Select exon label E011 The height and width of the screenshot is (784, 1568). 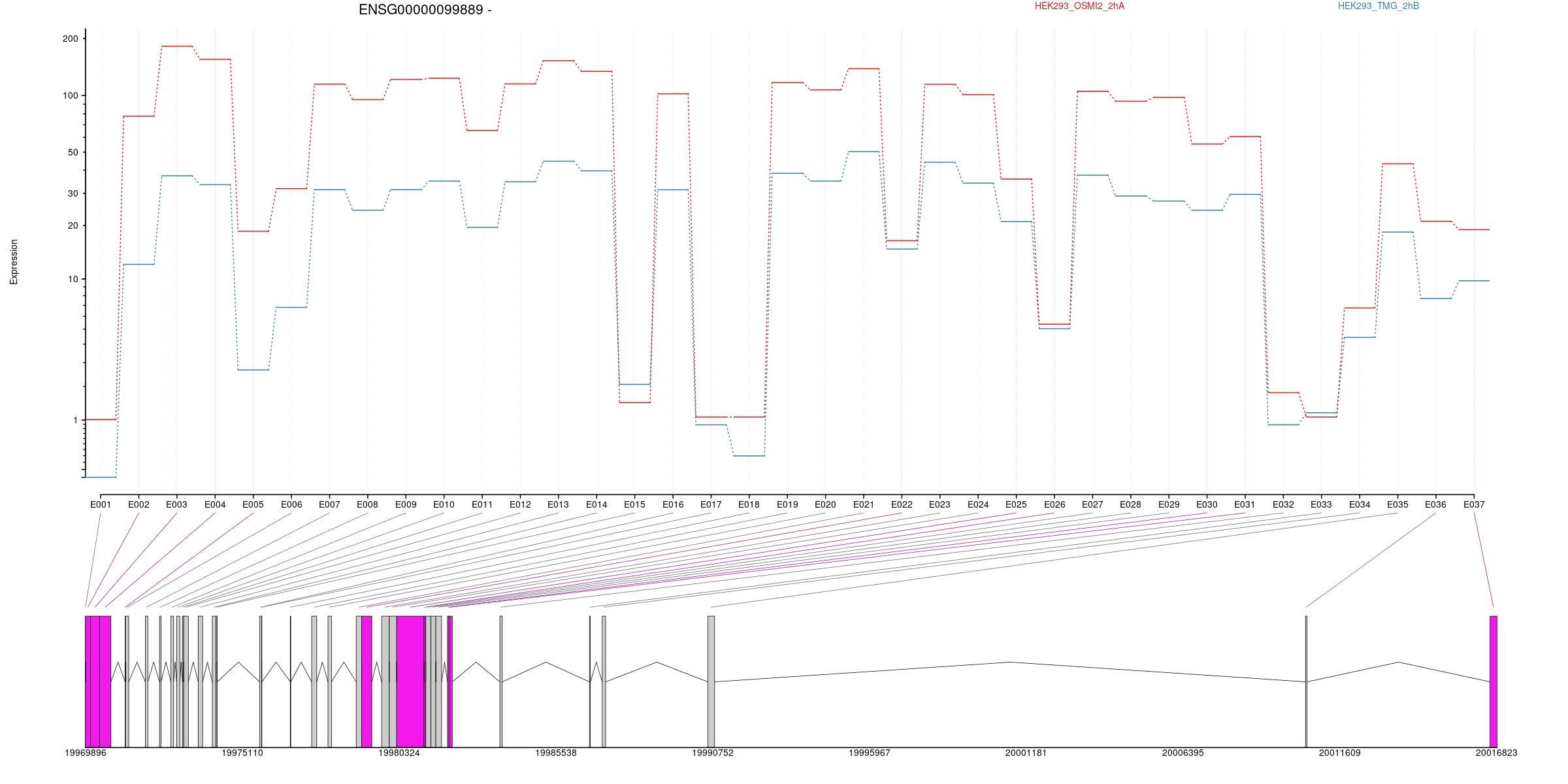(482, 505)
